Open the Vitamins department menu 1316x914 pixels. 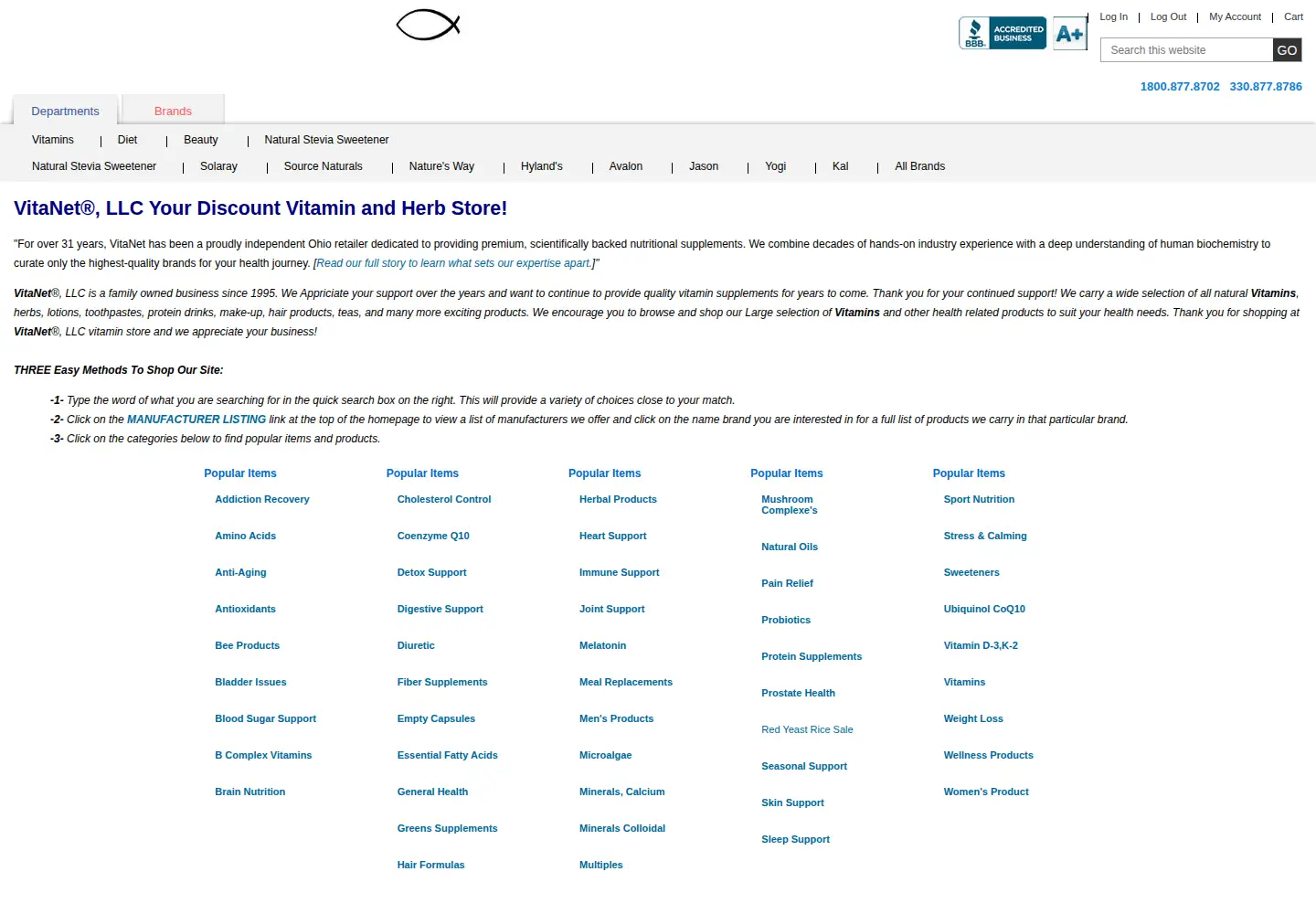pos(53,140)
